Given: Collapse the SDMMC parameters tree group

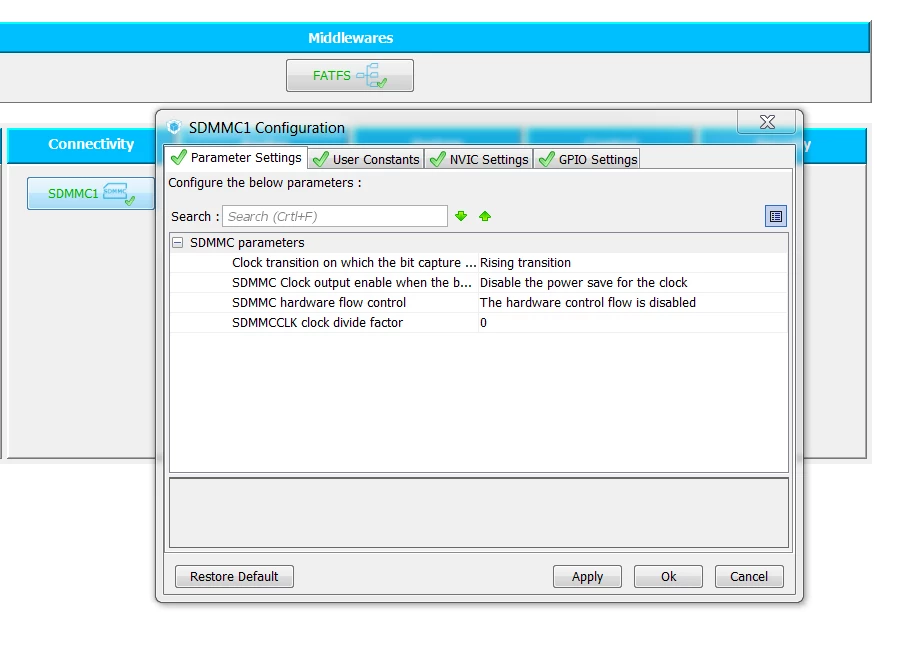Looking at the screenshot, I should (178, 243).
